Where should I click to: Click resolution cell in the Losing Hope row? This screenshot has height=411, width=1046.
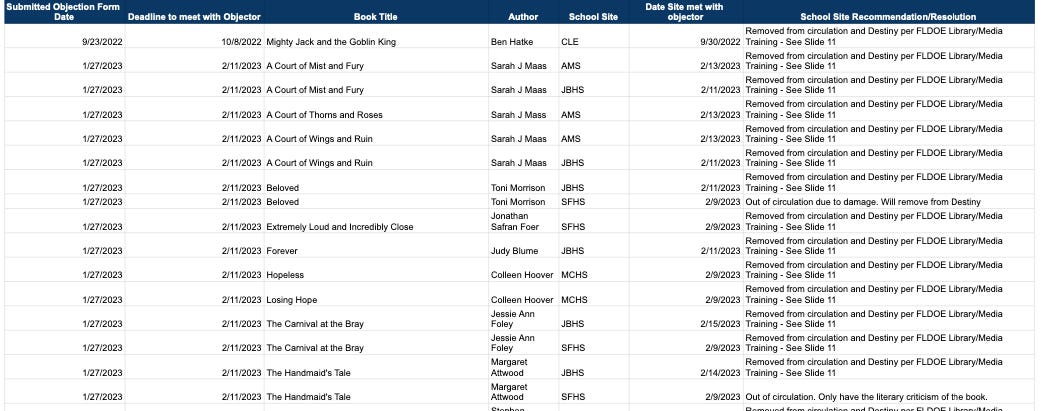888,294
